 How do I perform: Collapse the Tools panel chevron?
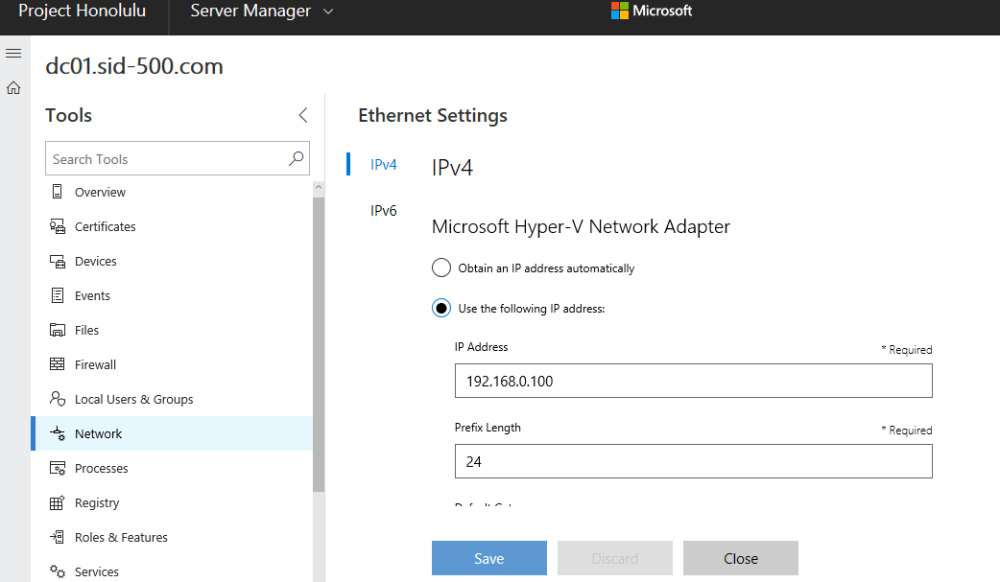tap(302, 115)
